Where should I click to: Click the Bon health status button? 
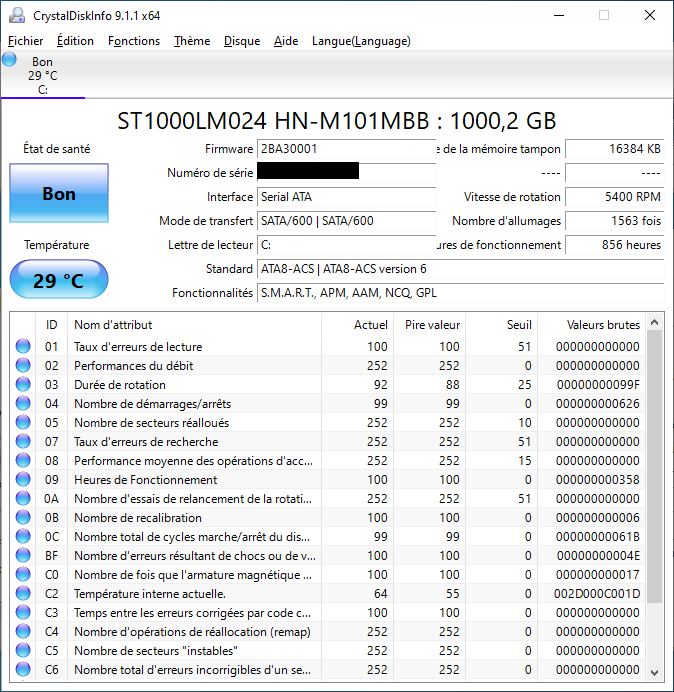click(59, 193)
